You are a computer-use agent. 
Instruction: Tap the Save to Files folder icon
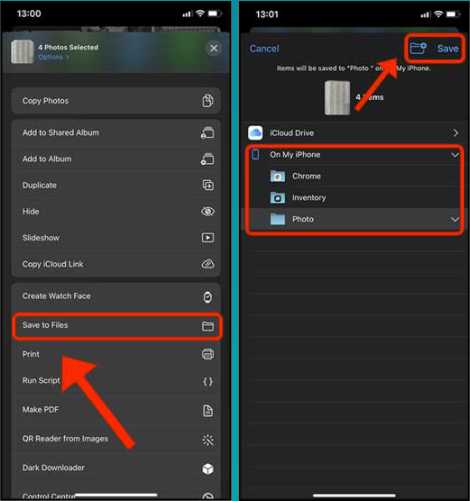tap(208, 326)
